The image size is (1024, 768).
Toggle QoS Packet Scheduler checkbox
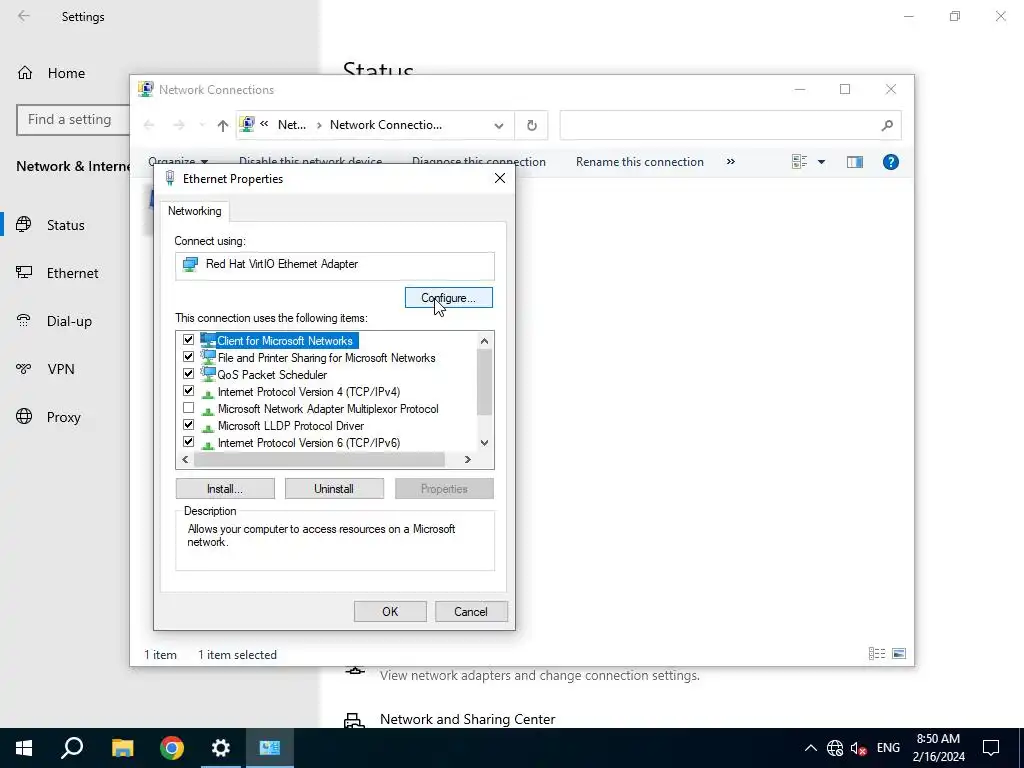coord(189,374)
